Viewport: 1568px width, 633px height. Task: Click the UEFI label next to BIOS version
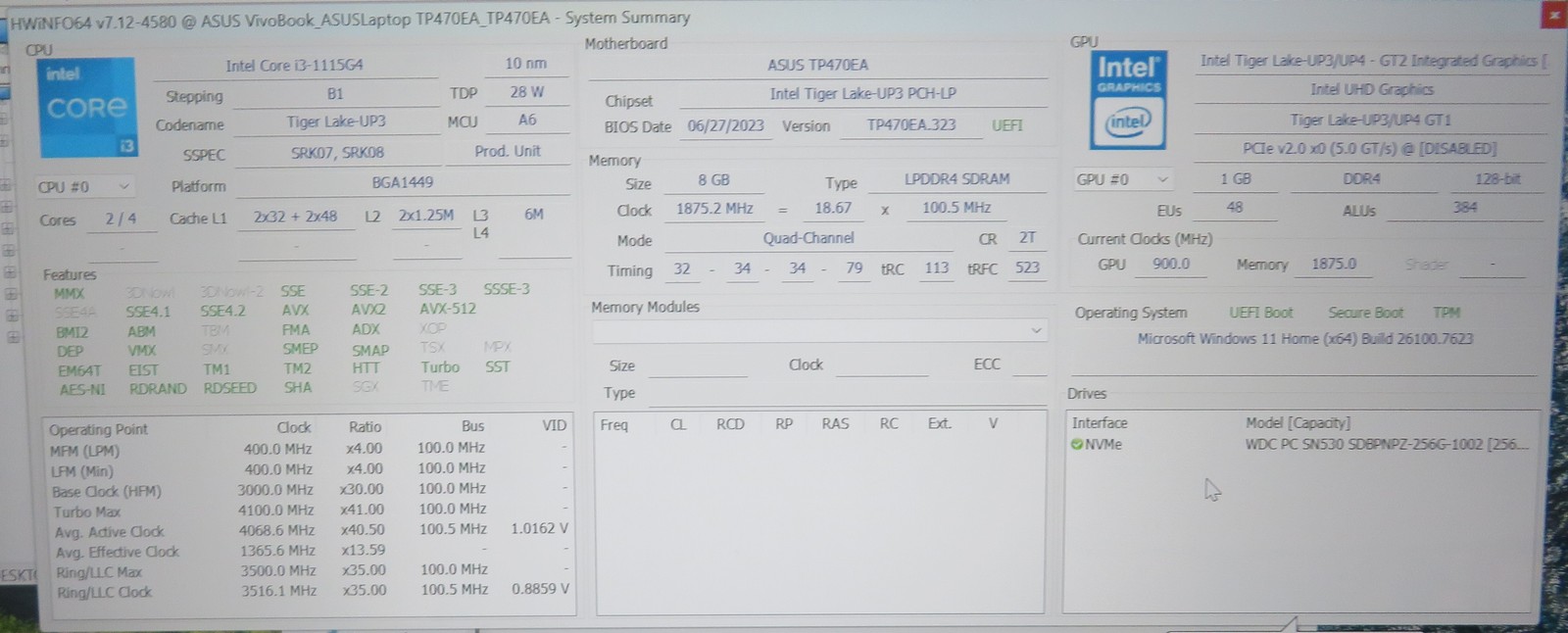click(x=1007, y=125)
